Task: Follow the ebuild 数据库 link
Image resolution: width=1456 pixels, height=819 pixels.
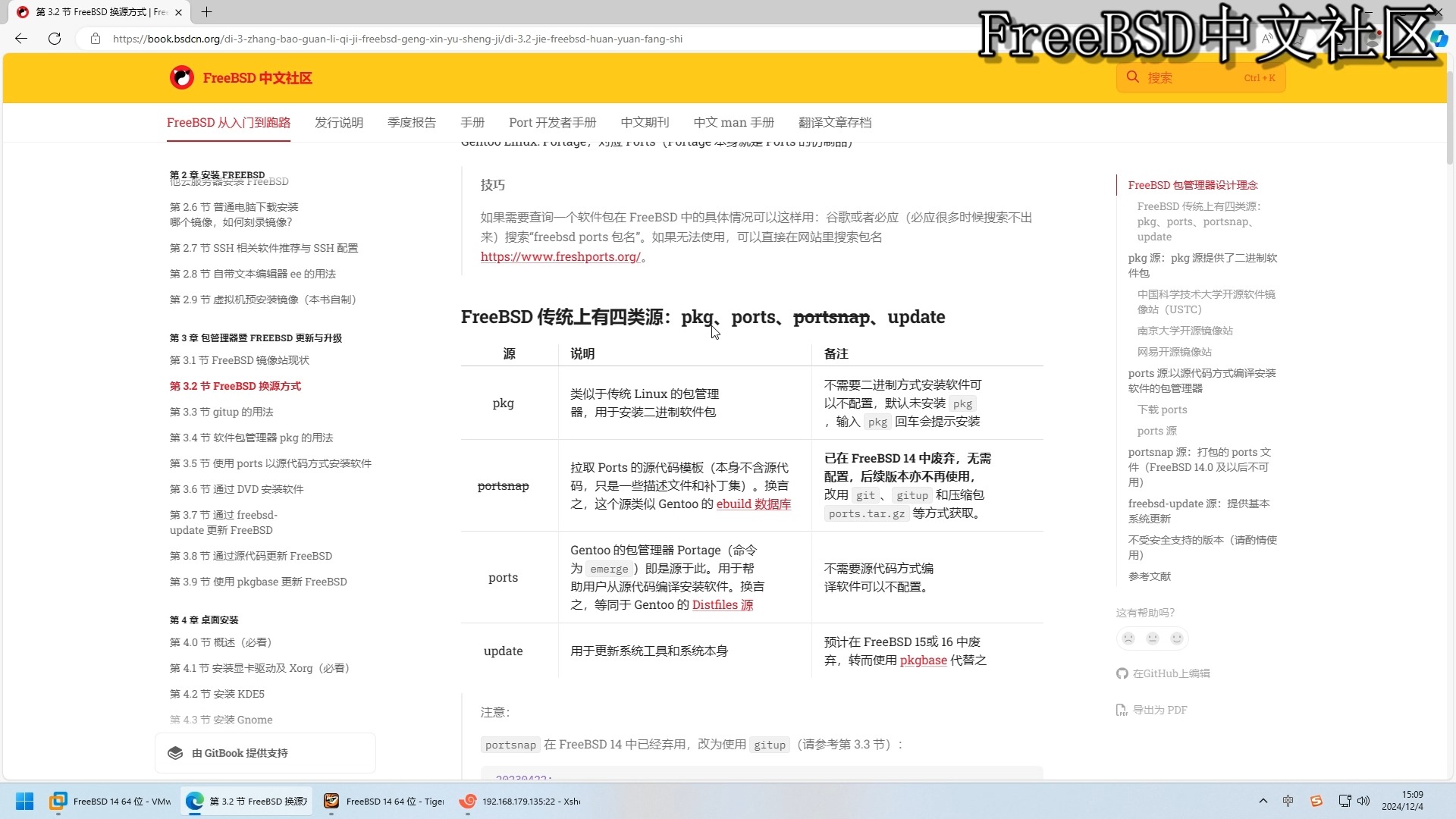Action: 754,504
